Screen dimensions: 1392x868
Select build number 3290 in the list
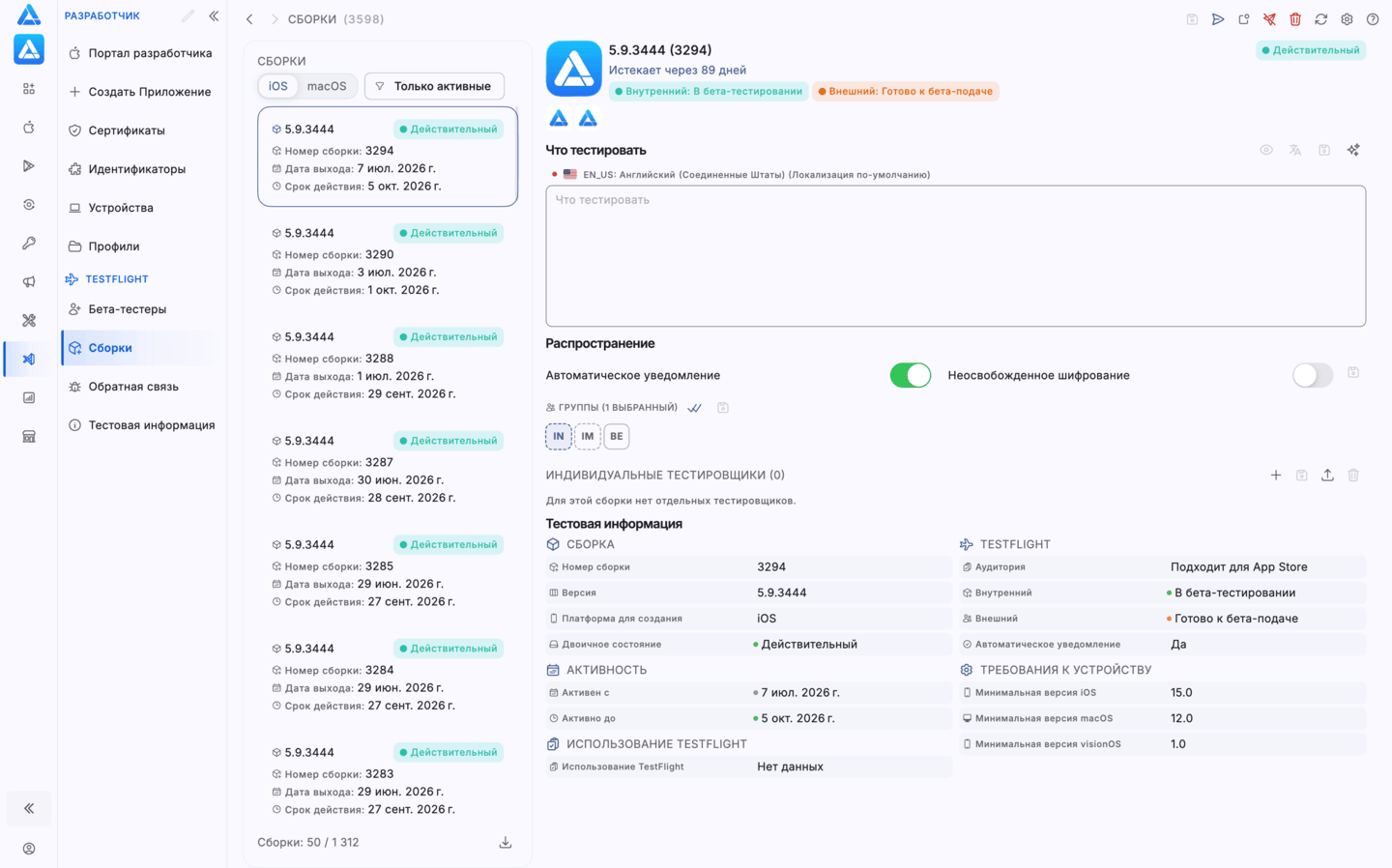388,261
